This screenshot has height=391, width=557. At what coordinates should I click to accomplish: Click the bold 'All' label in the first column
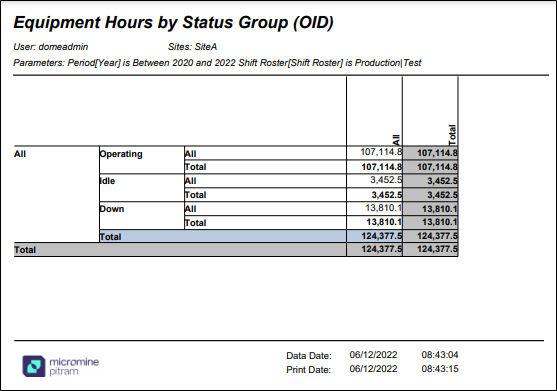[x=20, y=154]
